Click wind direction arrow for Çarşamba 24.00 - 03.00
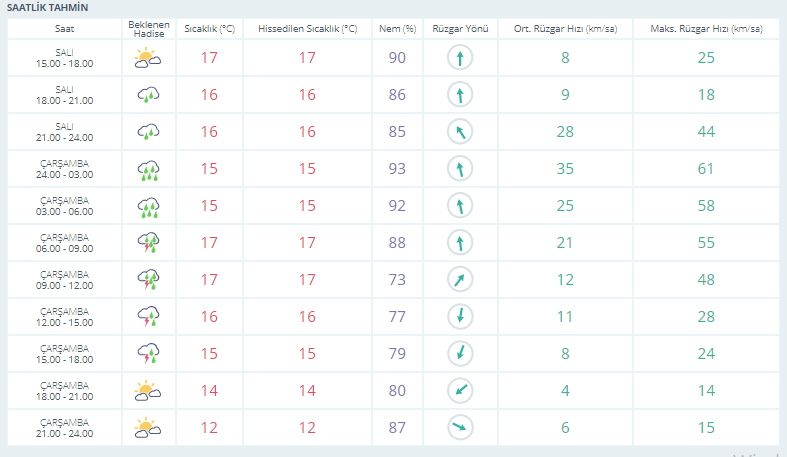Viewport: 787px width, 457px height. [460, 169]
